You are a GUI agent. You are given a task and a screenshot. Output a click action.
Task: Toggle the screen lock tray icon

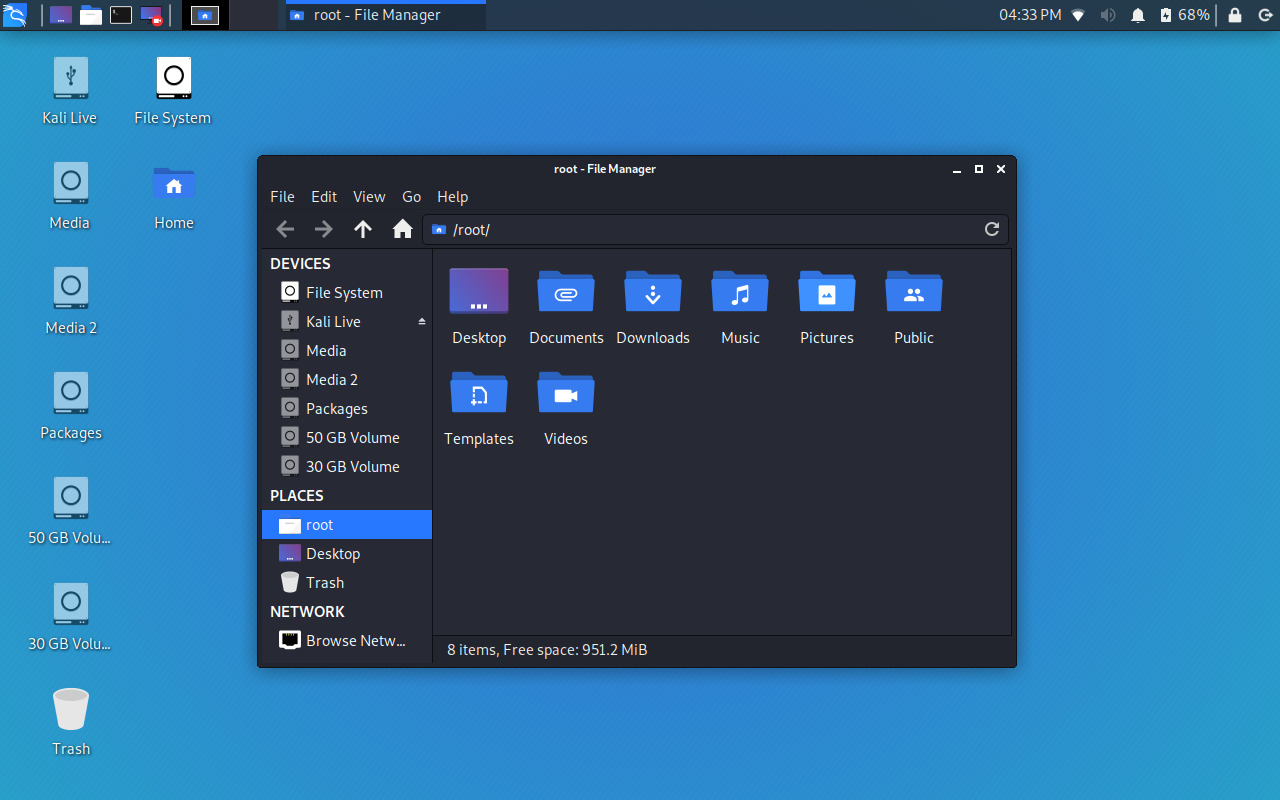tap(1235, 15)
